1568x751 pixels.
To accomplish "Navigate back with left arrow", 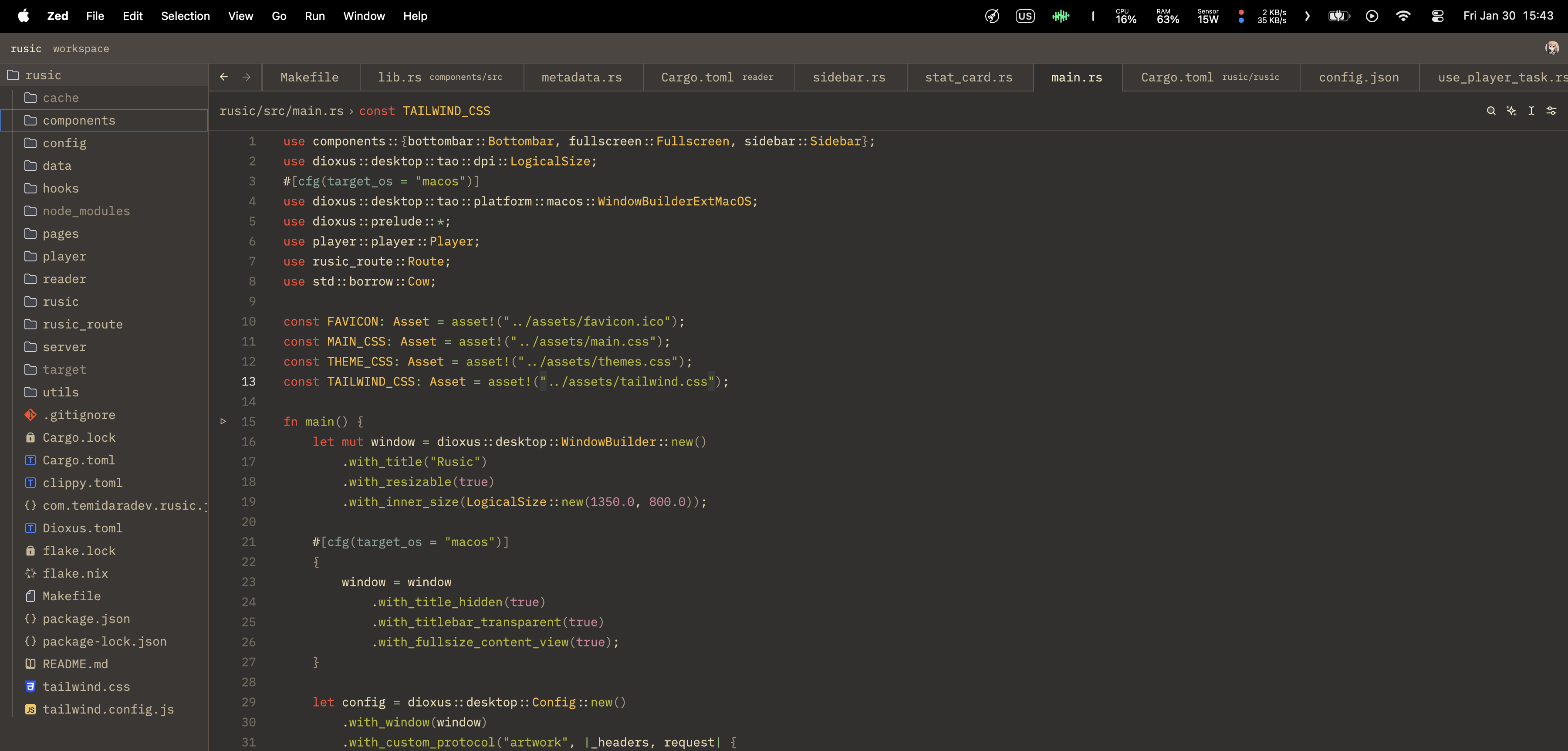I will click(x=224, y=77).
